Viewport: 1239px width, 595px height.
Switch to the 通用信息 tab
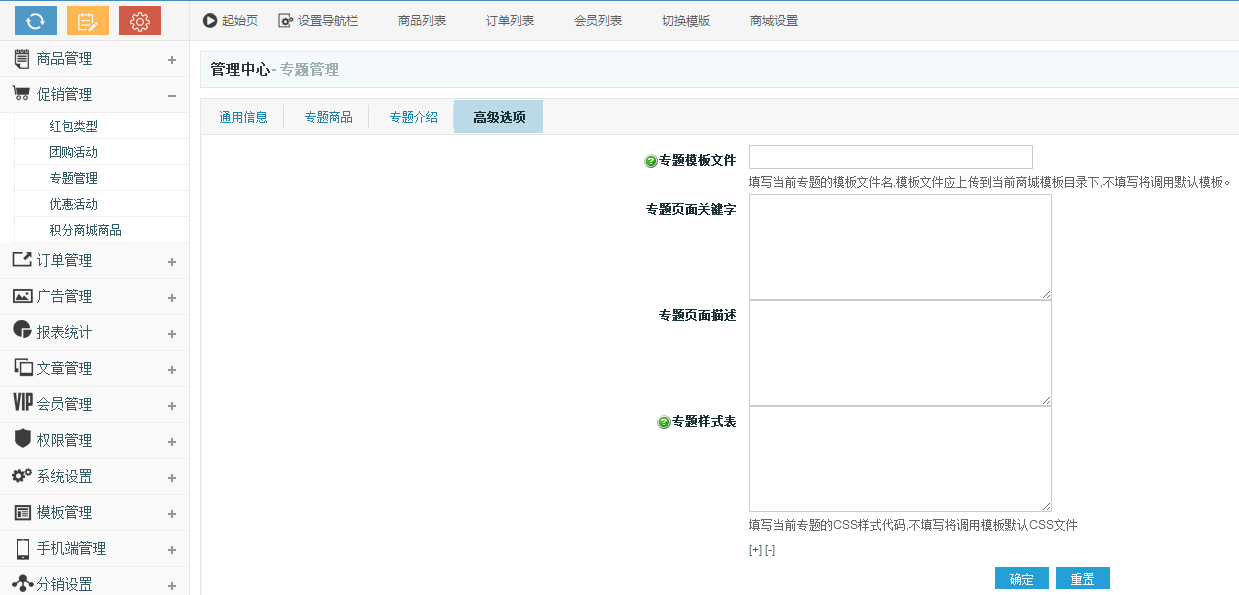coord(244,117)
